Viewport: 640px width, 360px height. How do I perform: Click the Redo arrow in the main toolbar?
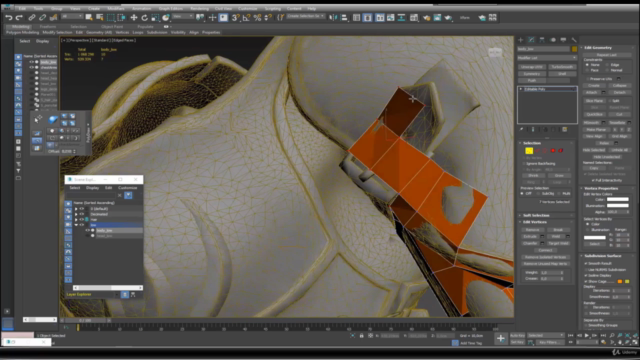pyautogui.click(x=19, y=18)
